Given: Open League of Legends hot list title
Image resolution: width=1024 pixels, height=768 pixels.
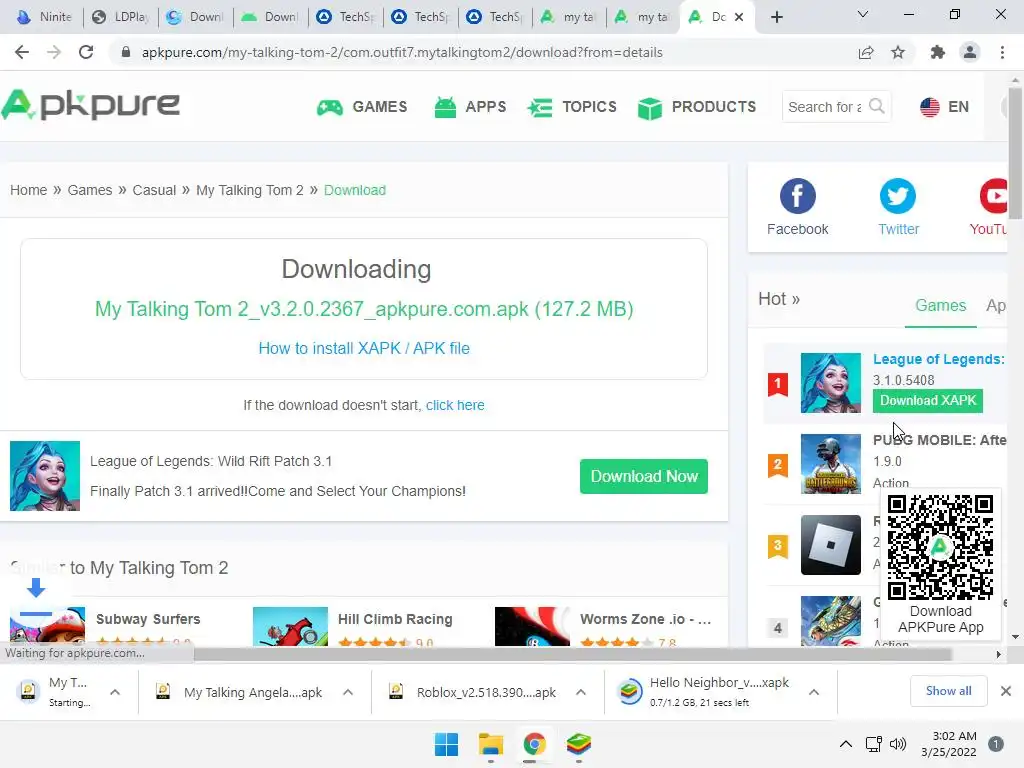Looking at the screenshot, I should (939, 359).
